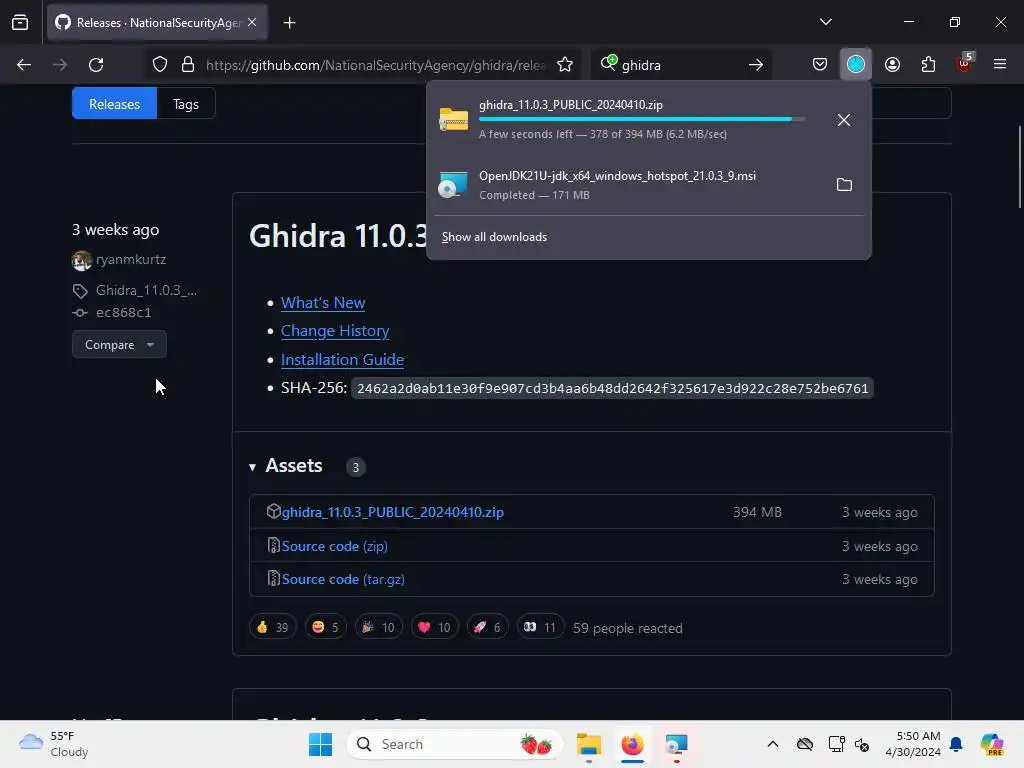Screen dimensions: 1024x768
Task: Click the ghidra zip download progress bar
Action: click(642, 120)
